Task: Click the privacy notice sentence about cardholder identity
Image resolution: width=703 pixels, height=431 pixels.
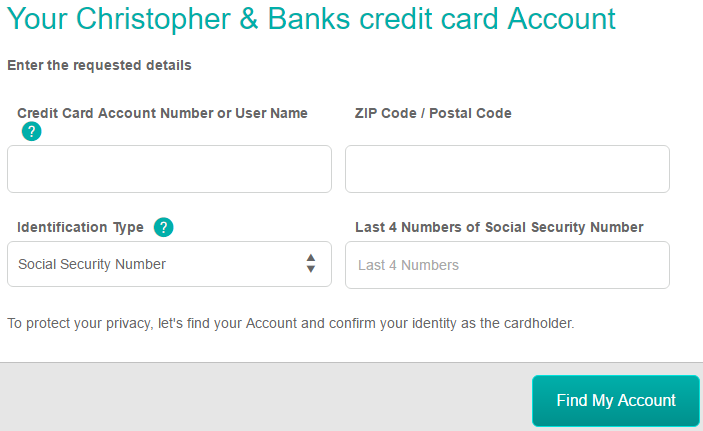Action: [291, 323]
